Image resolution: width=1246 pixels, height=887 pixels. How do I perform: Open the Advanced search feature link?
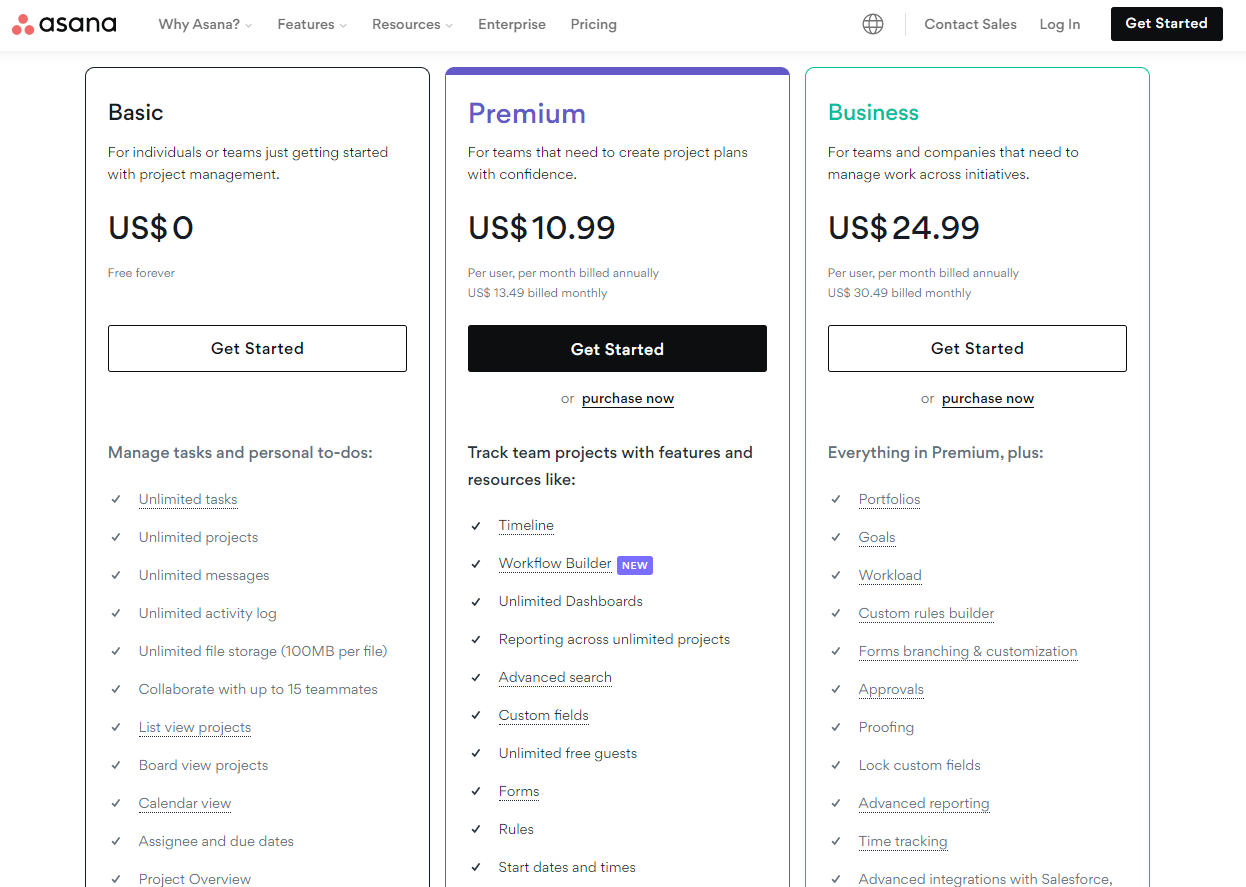(555, 677)
